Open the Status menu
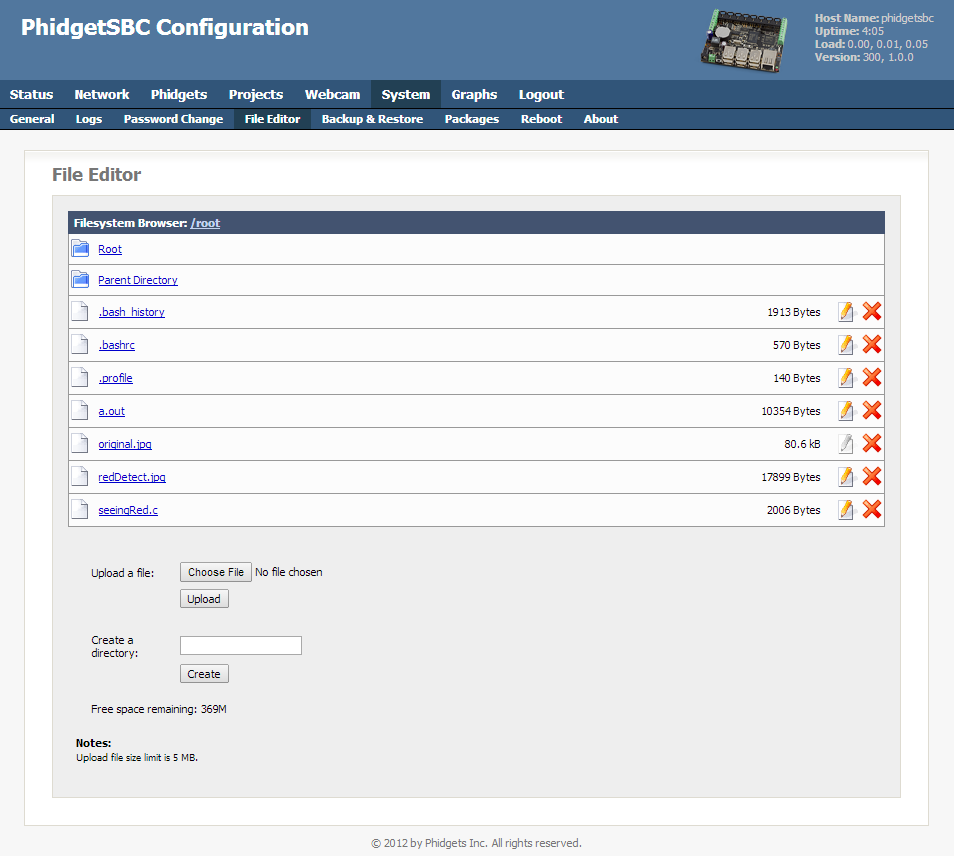The width and height of the screenshot is (954, 856). 31,94
